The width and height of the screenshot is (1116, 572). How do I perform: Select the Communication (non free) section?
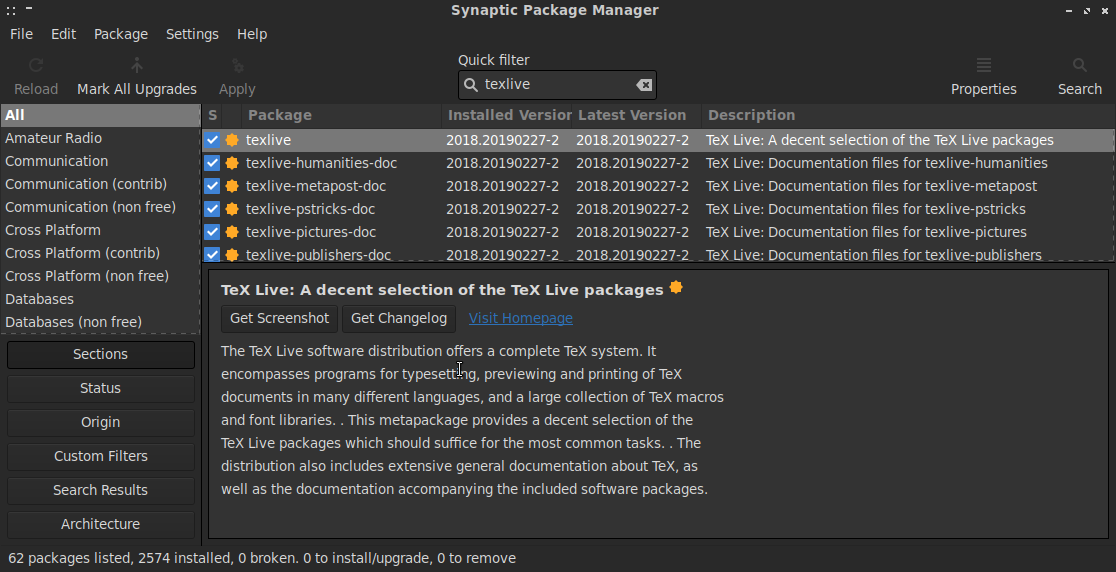click(100, 207)
